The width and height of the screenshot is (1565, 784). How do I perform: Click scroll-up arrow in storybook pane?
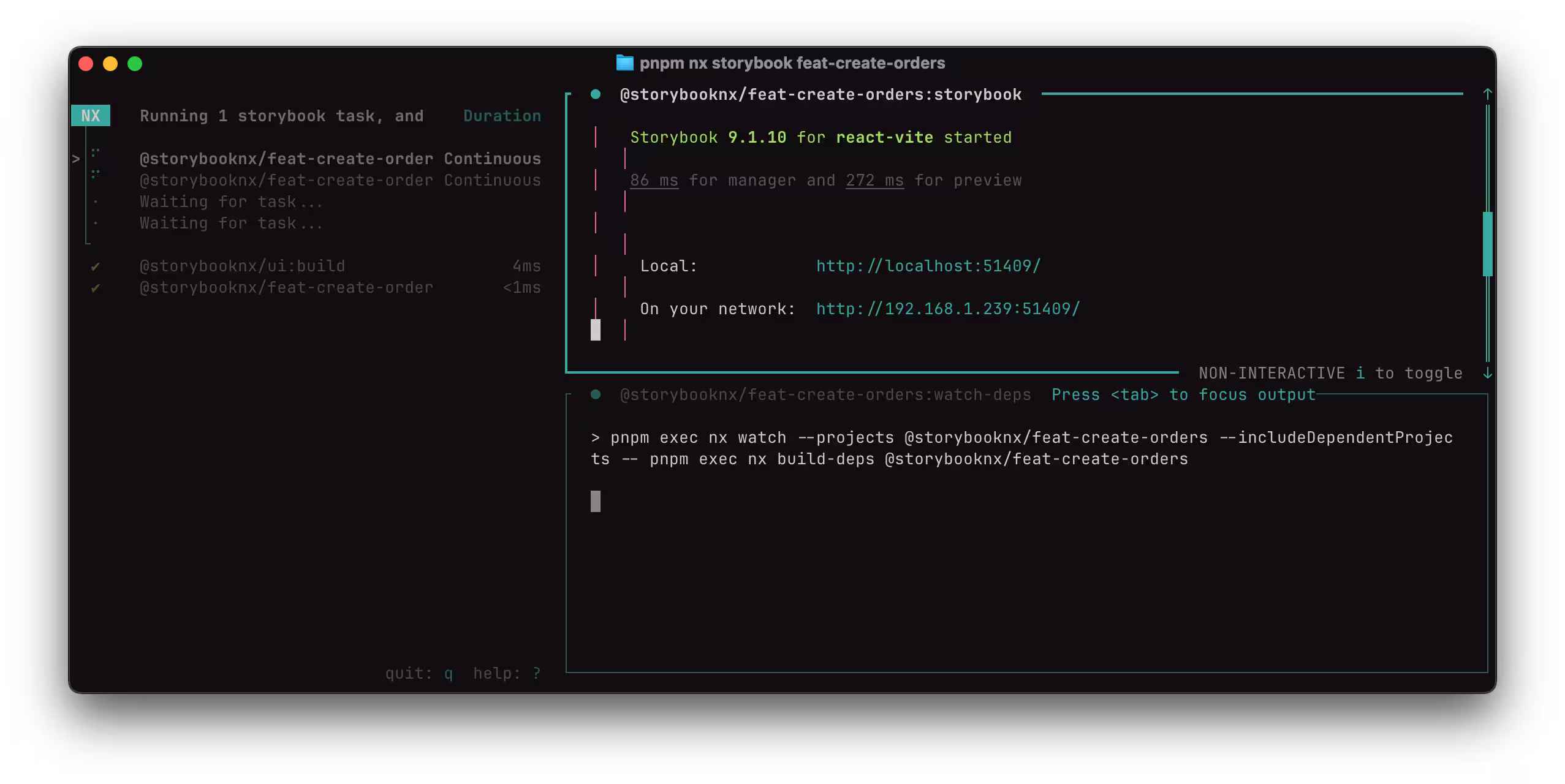pyautogui.click(x=1487, y=94)
